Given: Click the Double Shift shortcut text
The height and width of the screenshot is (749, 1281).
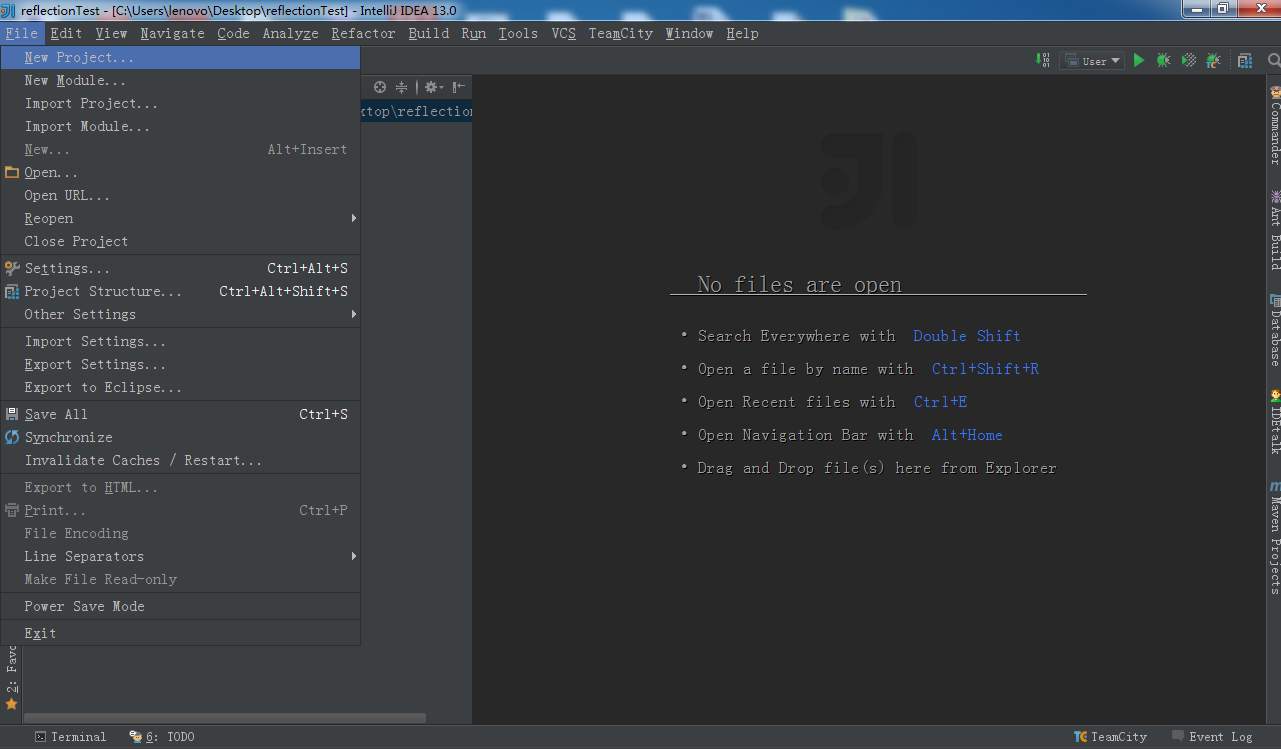Looking at the screenshot, I should pos(967,336).
